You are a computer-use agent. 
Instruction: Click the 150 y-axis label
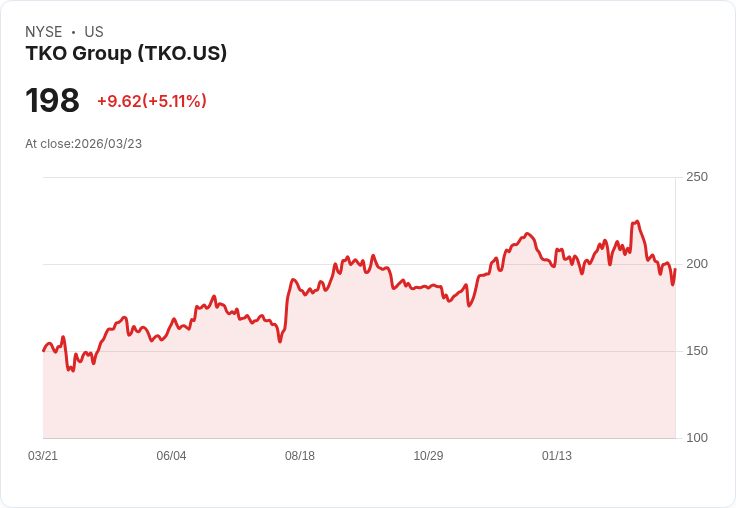[696, 351]
